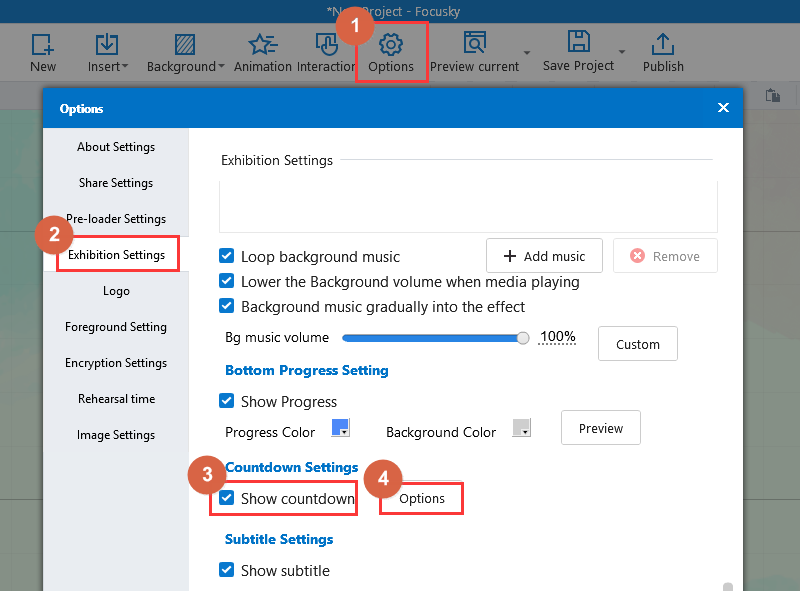Click the Bottom Progress Setting heading

pyautogui.click(x=307, y=370)
